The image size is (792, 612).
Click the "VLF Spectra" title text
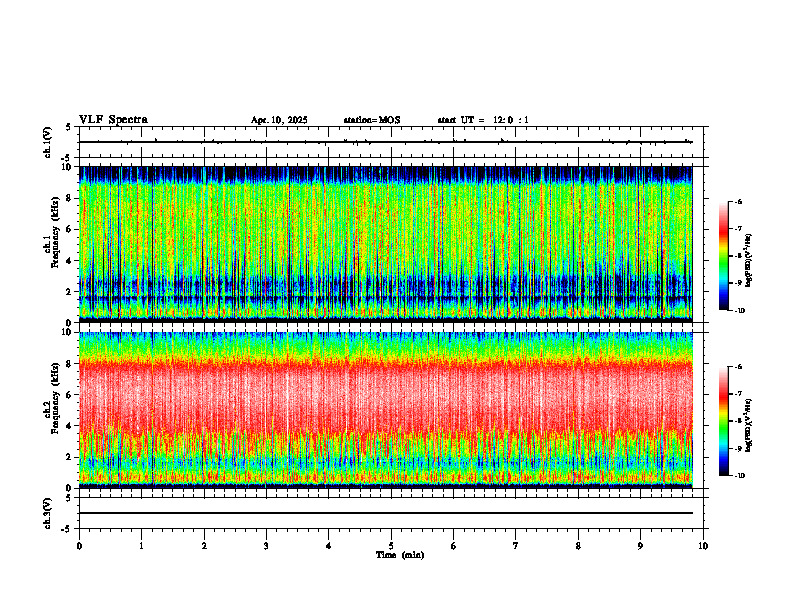pyautogui.click(x=113, y=120)
